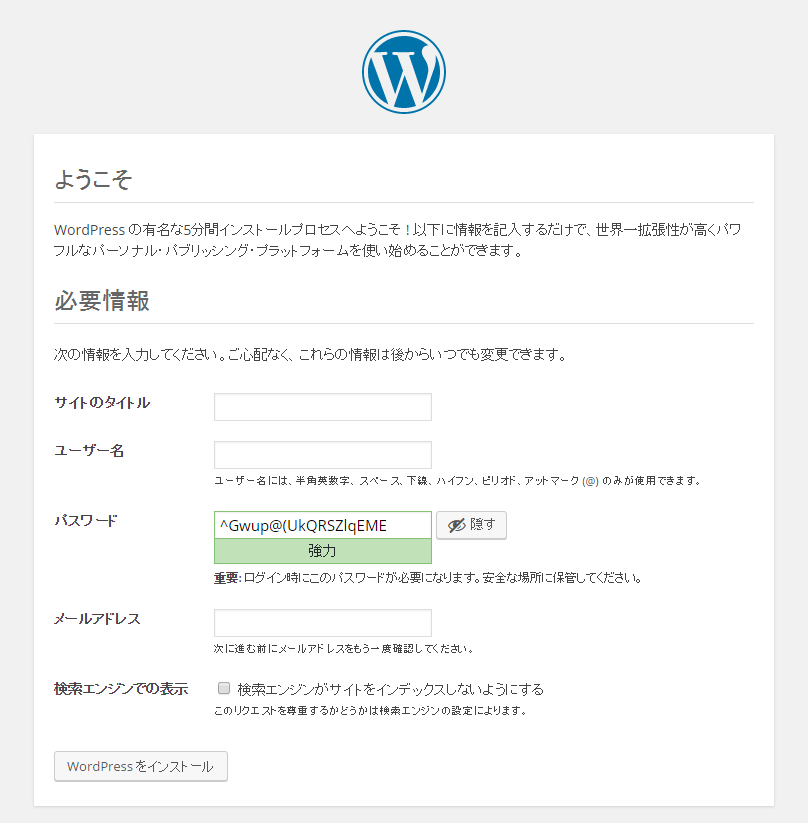808x823 pixels.
Task: Click the green 強力 strength indicator
Action: click(323, 551)
